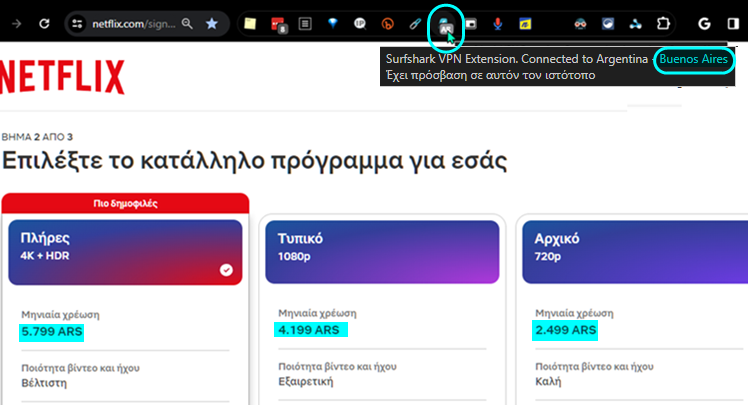The width and height of the screenshot is (748, 405).
Task: Open the IP lookup extension
Action: [360, 23]
